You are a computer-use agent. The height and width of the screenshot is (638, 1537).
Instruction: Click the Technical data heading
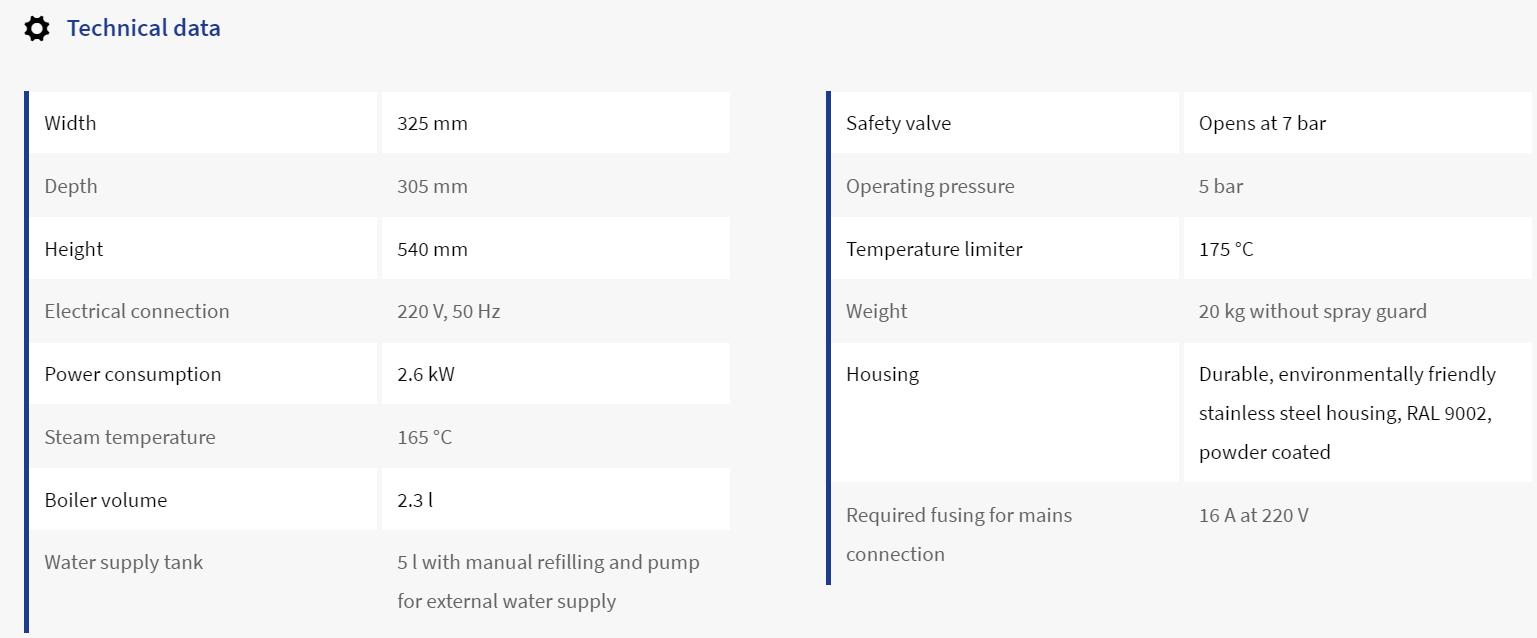(144, 28)
